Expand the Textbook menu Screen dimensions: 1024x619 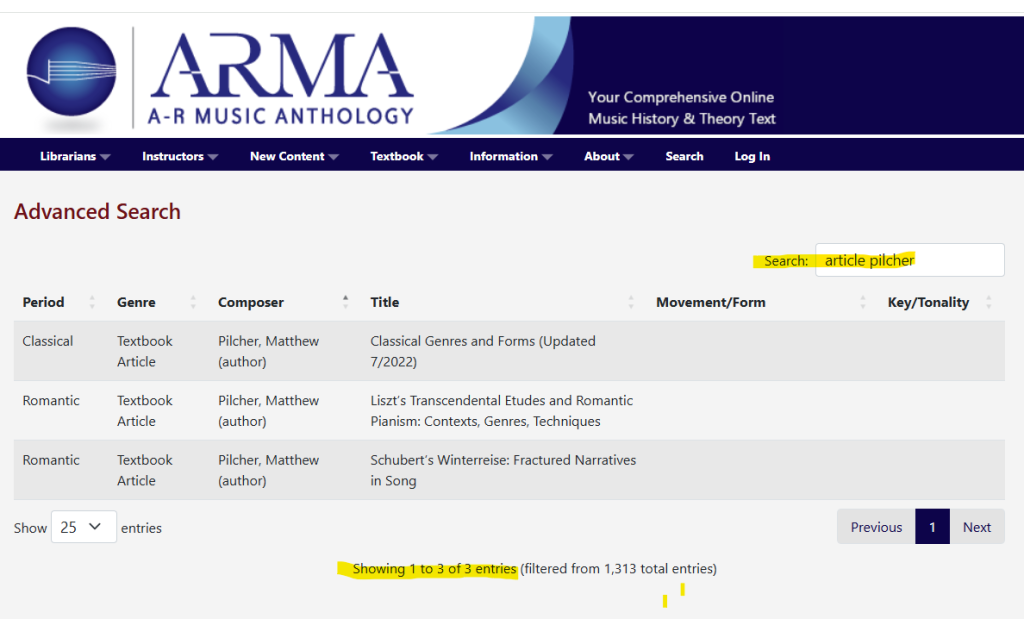(x=404, y=156)
